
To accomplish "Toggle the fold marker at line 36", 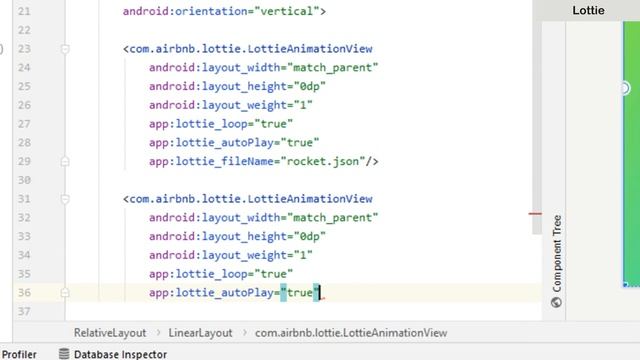I will pos(65,293).
